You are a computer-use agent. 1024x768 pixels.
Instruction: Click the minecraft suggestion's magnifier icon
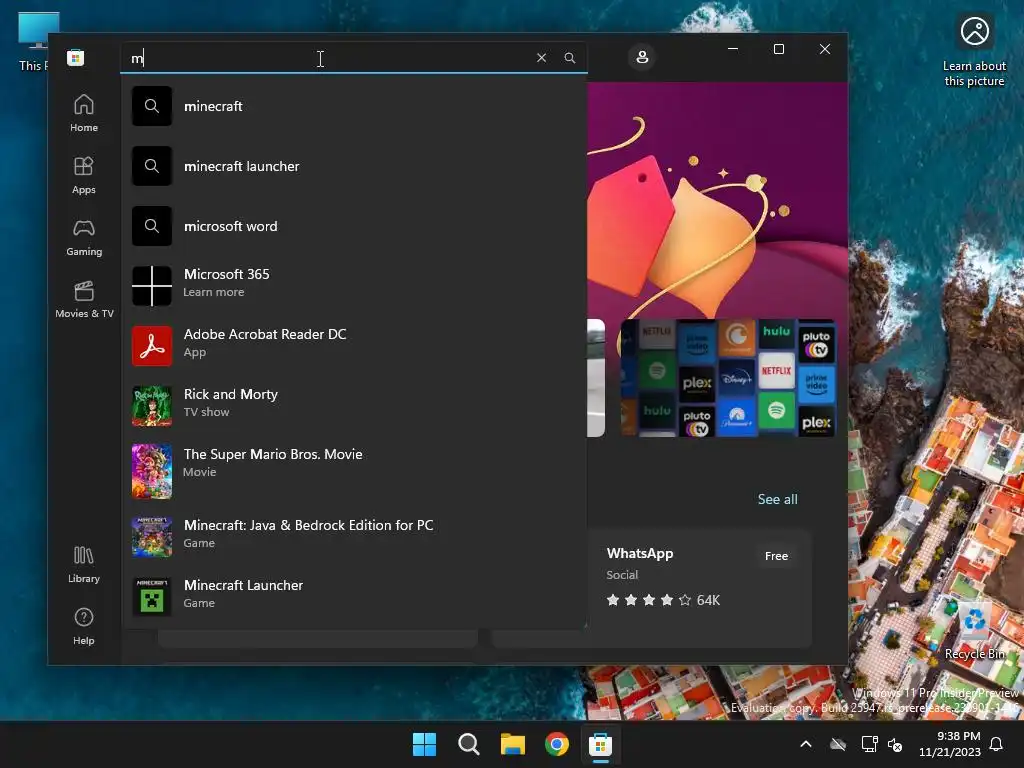coord(152,106)
